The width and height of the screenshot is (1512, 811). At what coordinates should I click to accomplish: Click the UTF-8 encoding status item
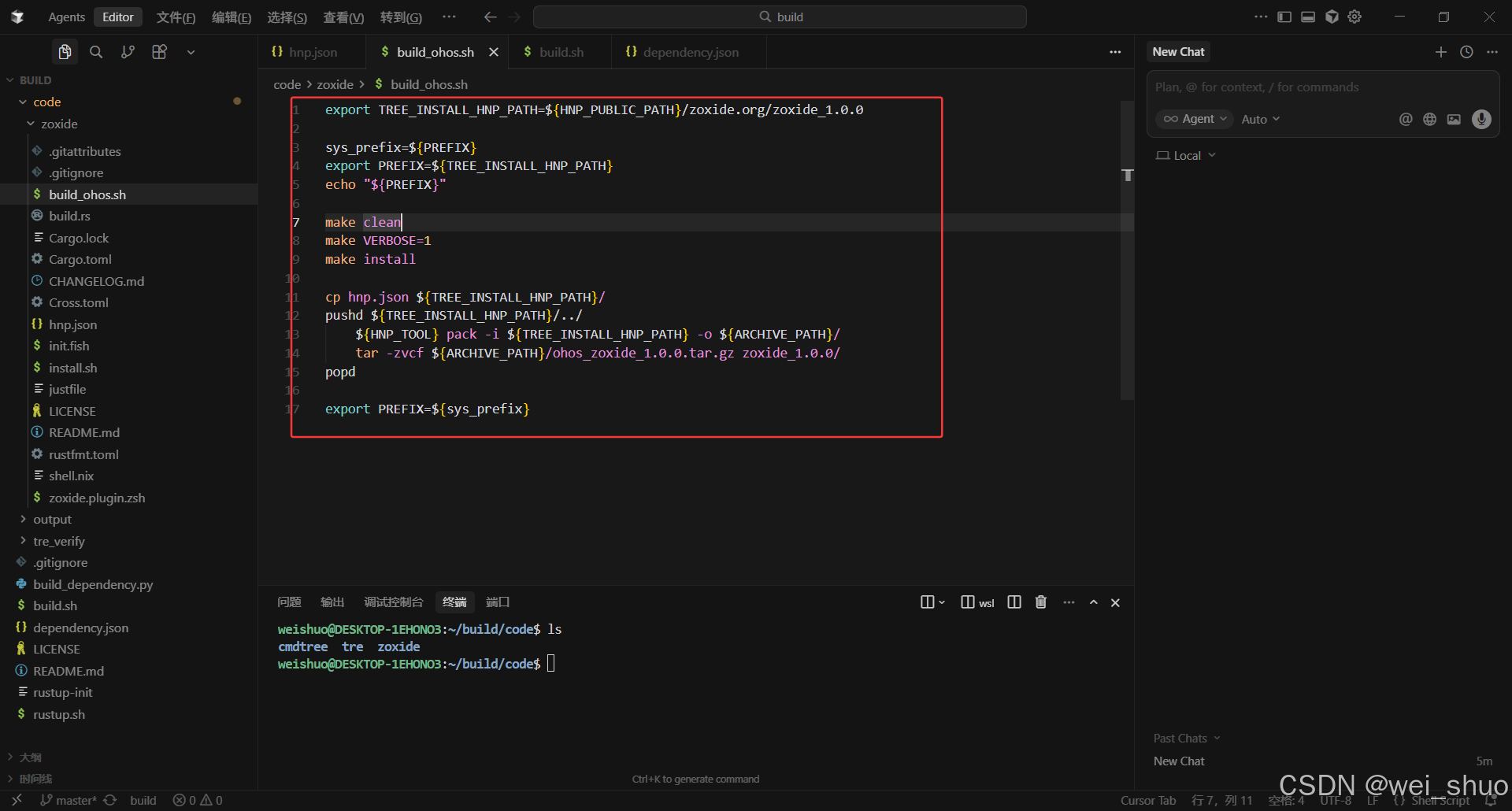1336,800
